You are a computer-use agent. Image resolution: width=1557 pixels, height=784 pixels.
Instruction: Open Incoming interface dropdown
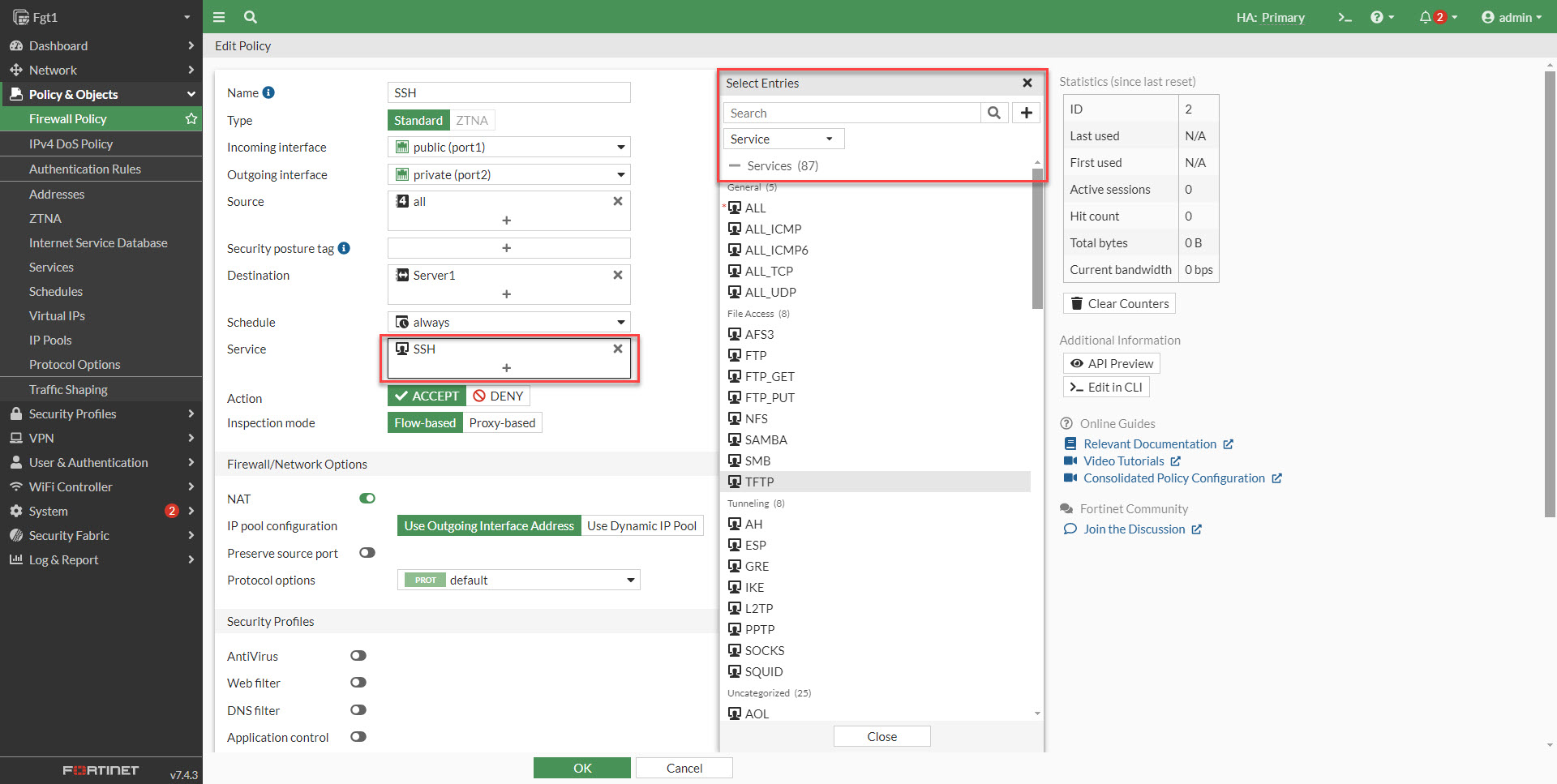(x=508, y=147)
